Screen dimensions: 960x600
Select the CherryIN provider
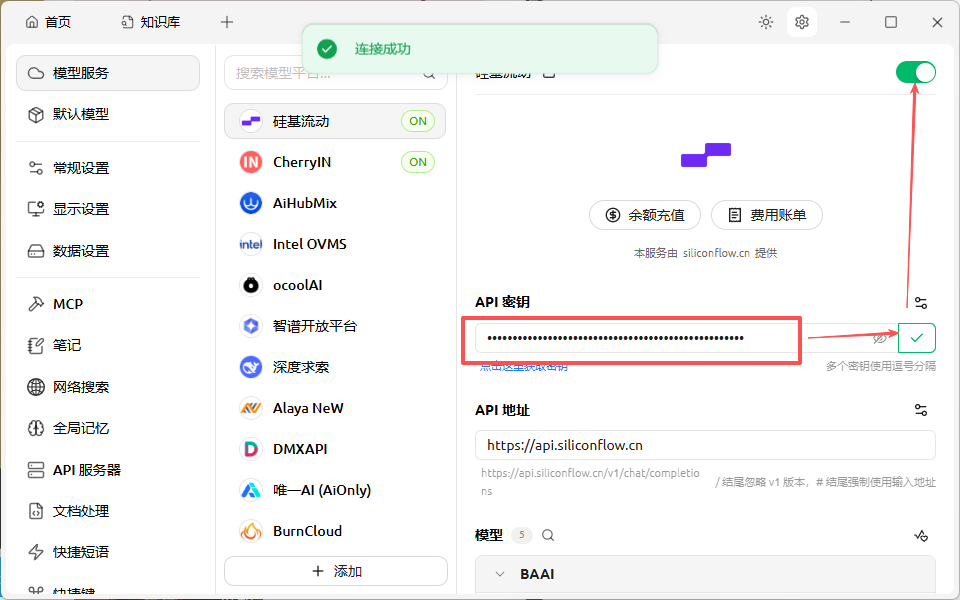[x=335, y=162]
